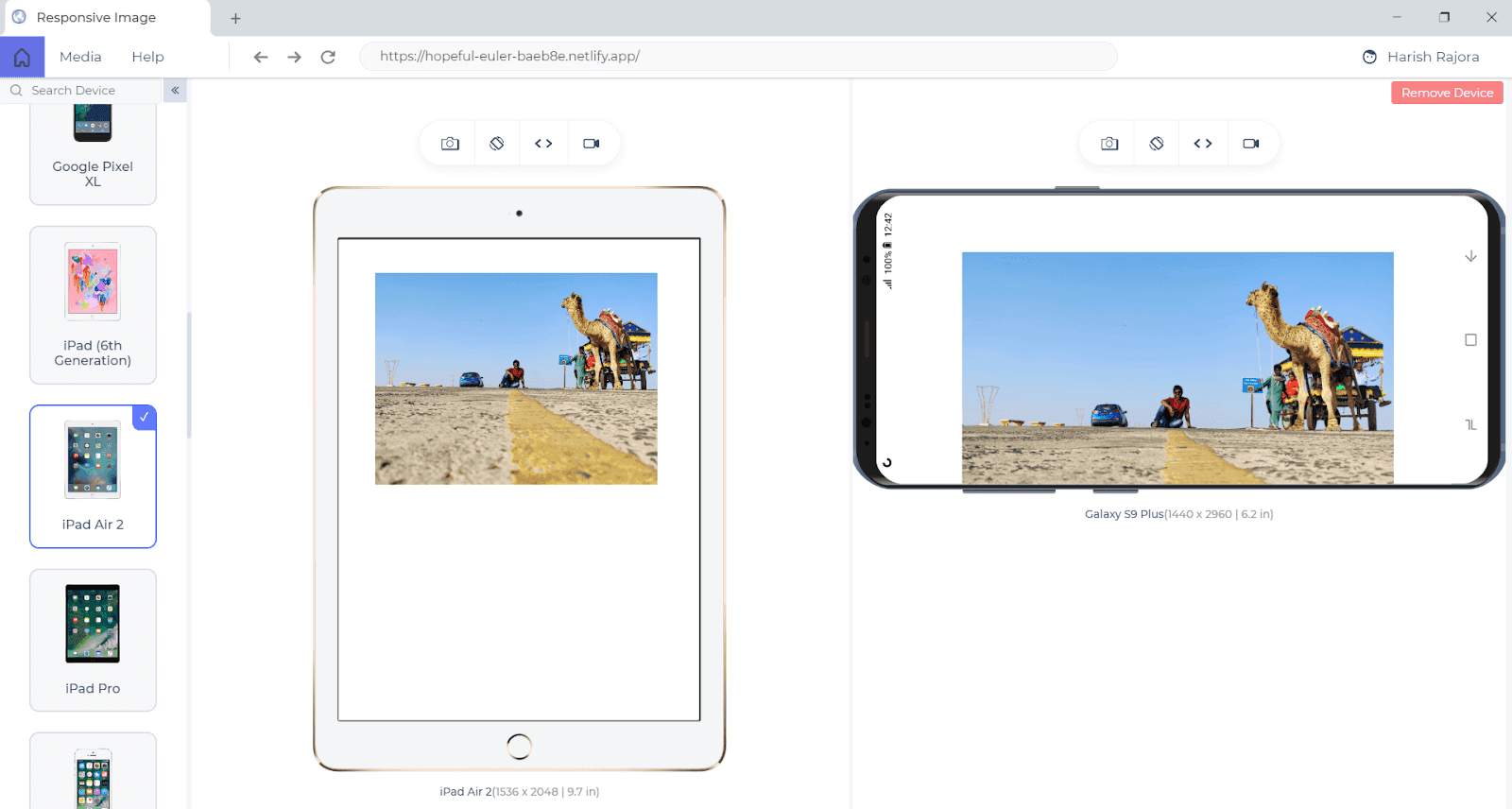
Task: Select the iPad Pro device thumbnail
Action: pyautogui.click(x=93, y=639)
